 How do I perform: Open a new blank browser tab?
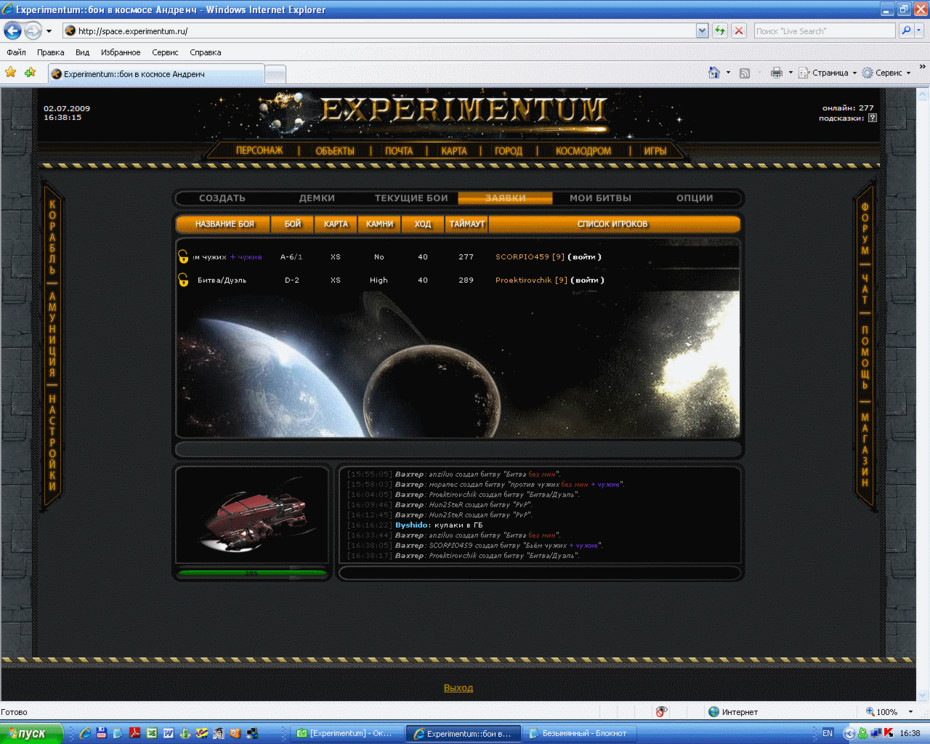[x=275, y=75]
